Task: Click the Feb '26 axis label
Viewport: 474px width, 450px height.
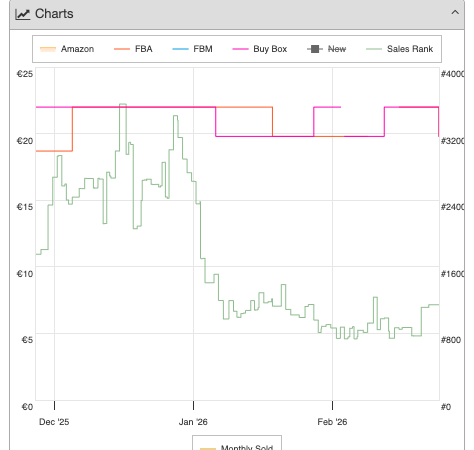Action: 332,422
